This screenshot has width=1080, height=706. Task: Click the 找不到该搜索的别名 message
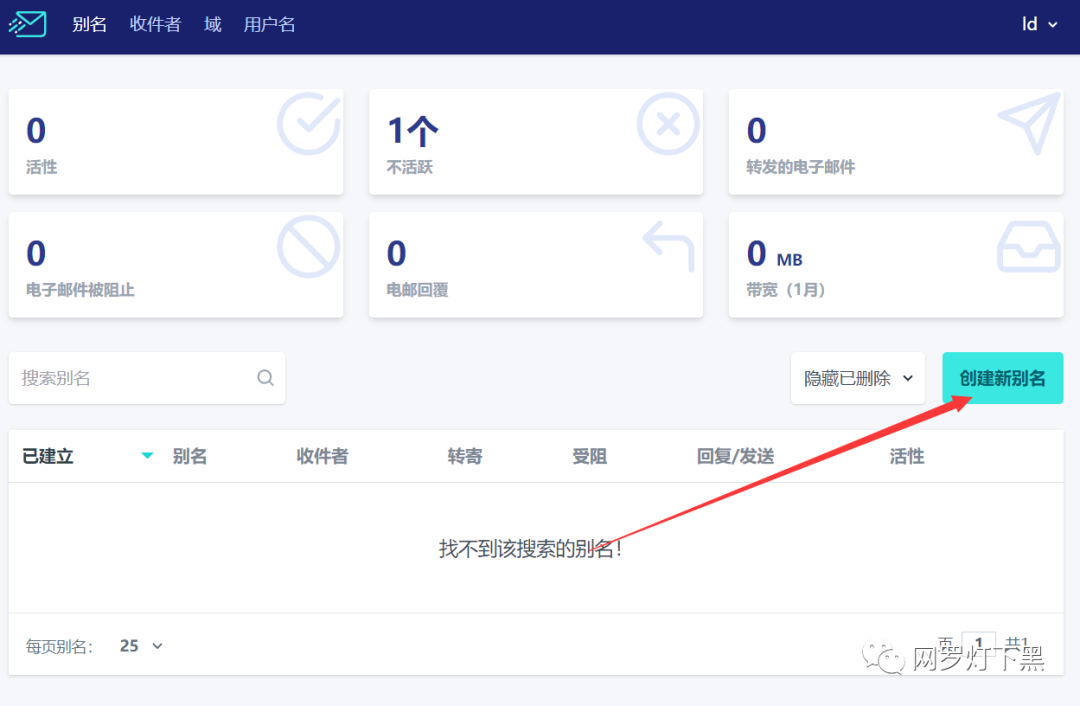pos(530,549)
